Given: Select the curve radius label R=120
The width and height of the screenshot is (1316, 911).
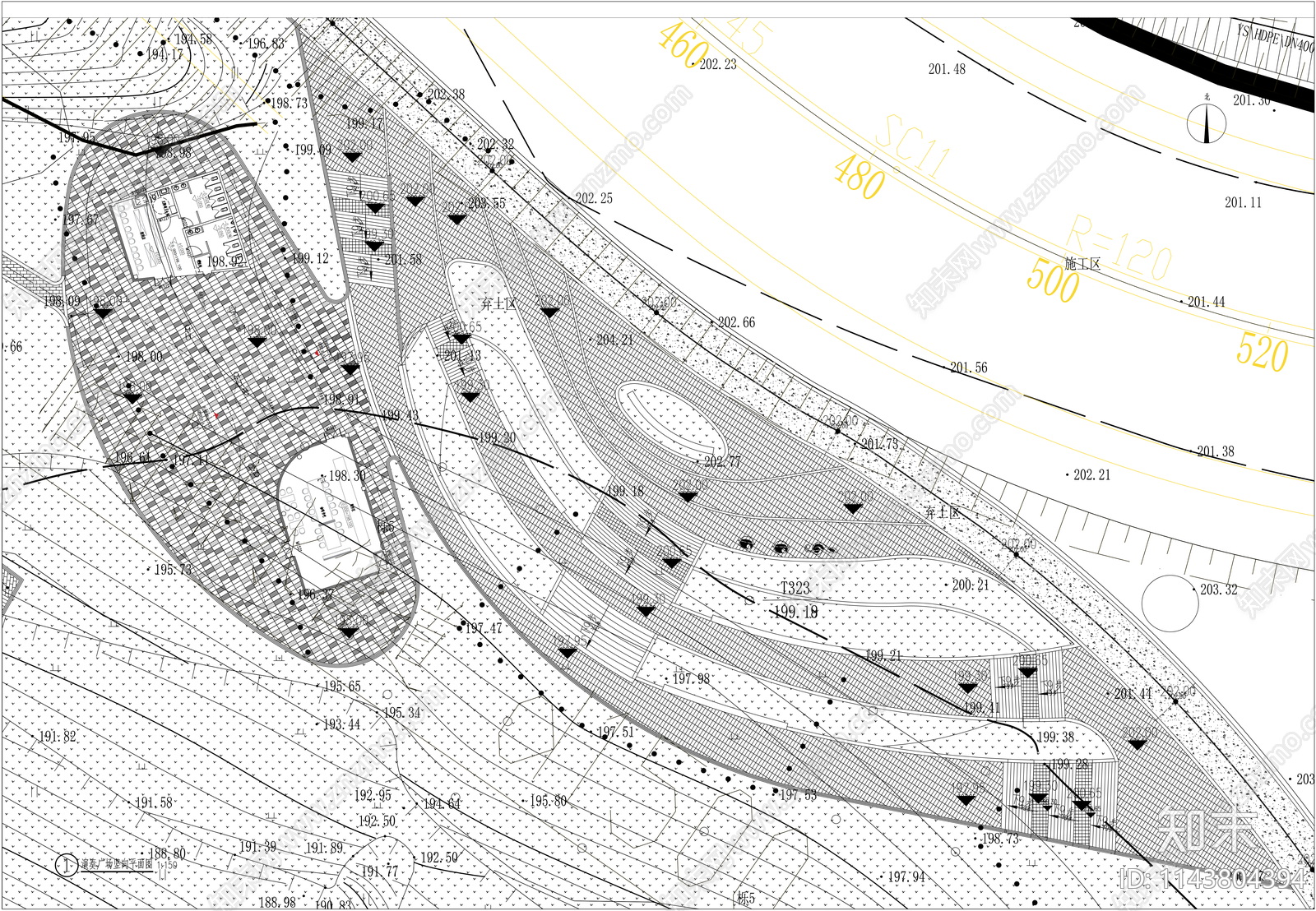Looking at the screenshot, I should point(1120,247).
